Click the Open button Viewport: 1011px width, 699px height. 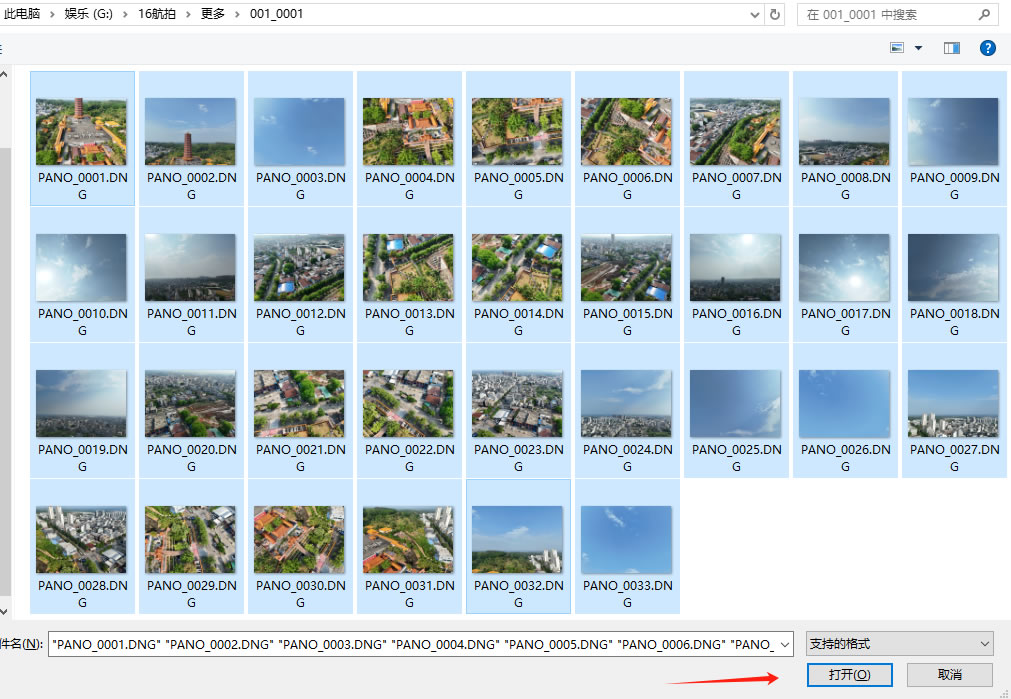849,675
